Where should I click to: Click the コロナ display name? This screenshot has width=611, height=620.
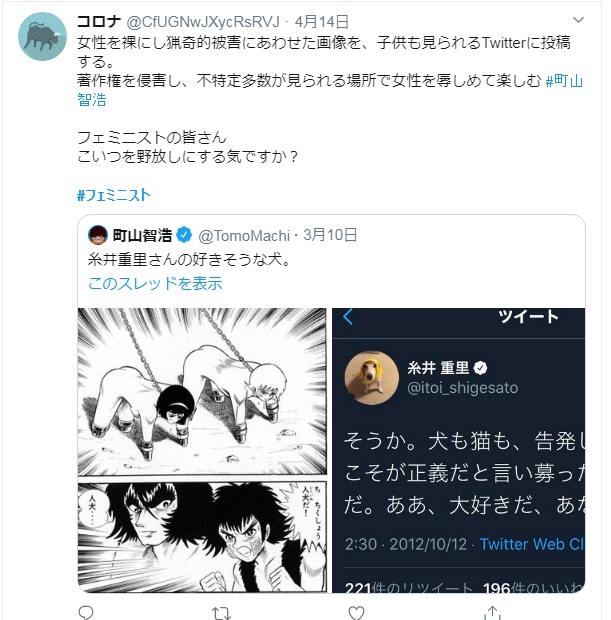pos(99,21)
